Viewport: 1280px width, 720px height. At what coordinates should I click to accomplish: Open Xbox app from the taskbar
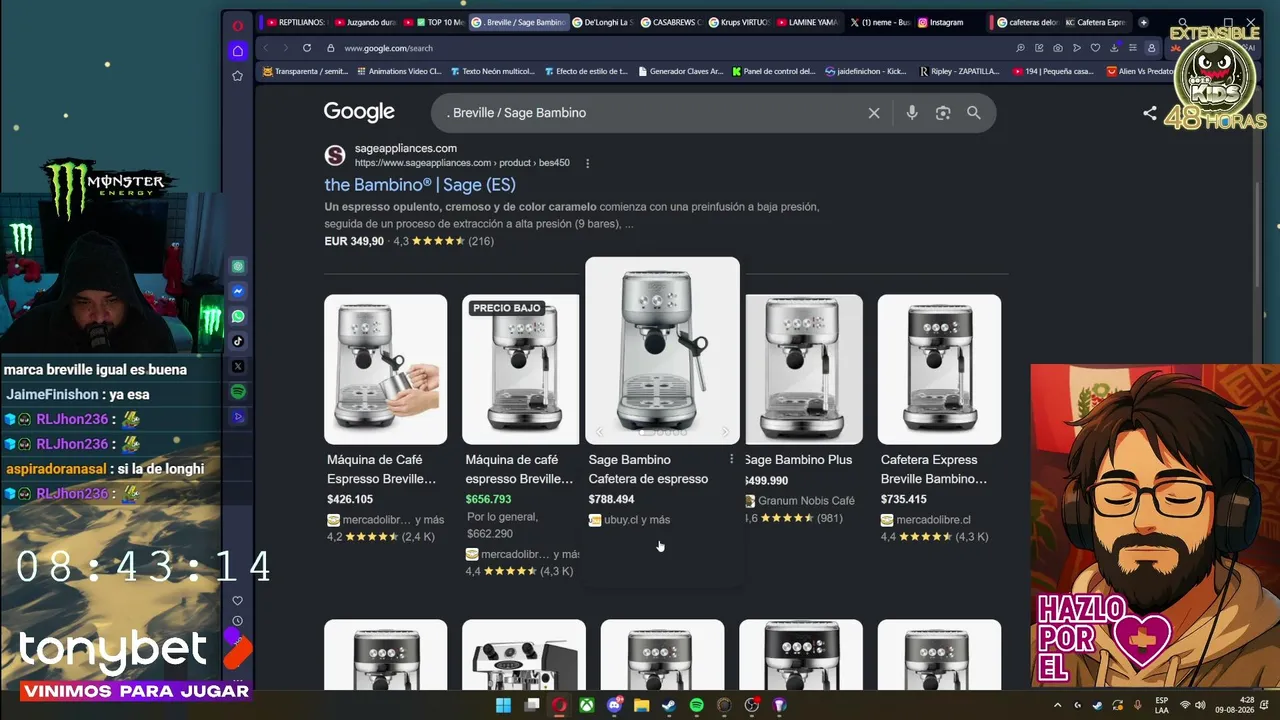tap(587, 706)
